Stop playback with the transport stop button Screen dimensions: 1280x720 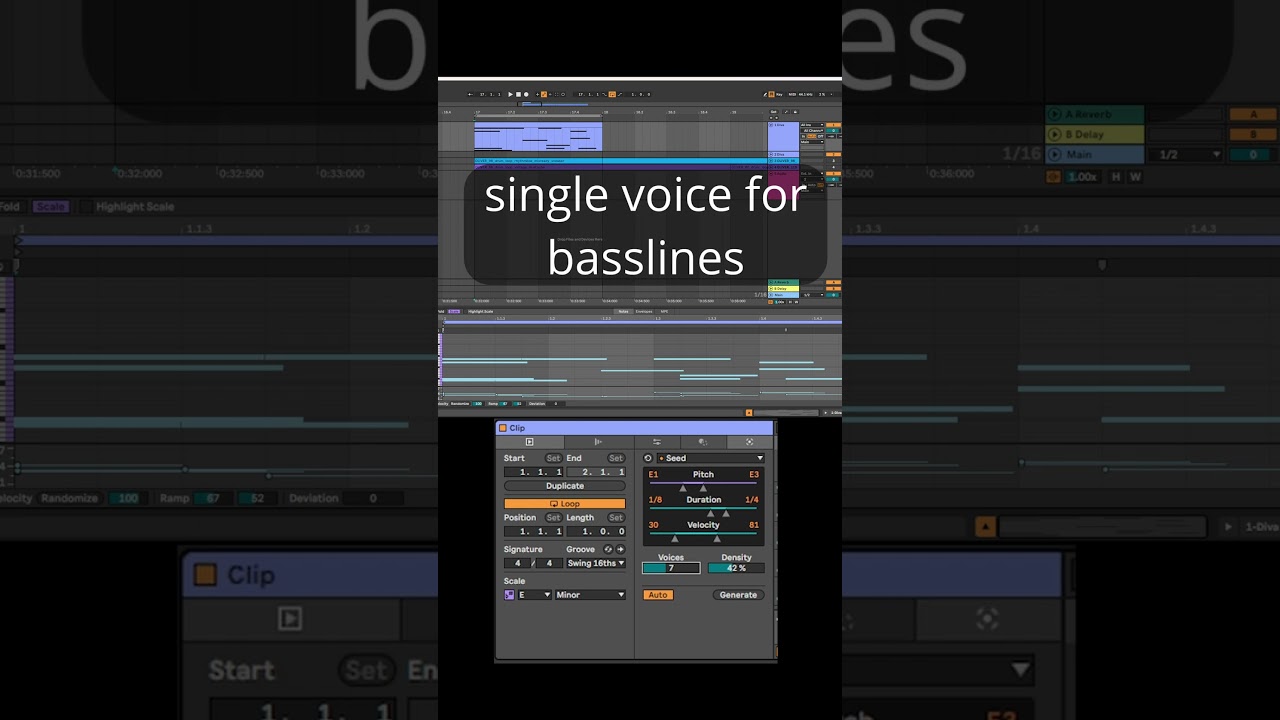point(518,94)
